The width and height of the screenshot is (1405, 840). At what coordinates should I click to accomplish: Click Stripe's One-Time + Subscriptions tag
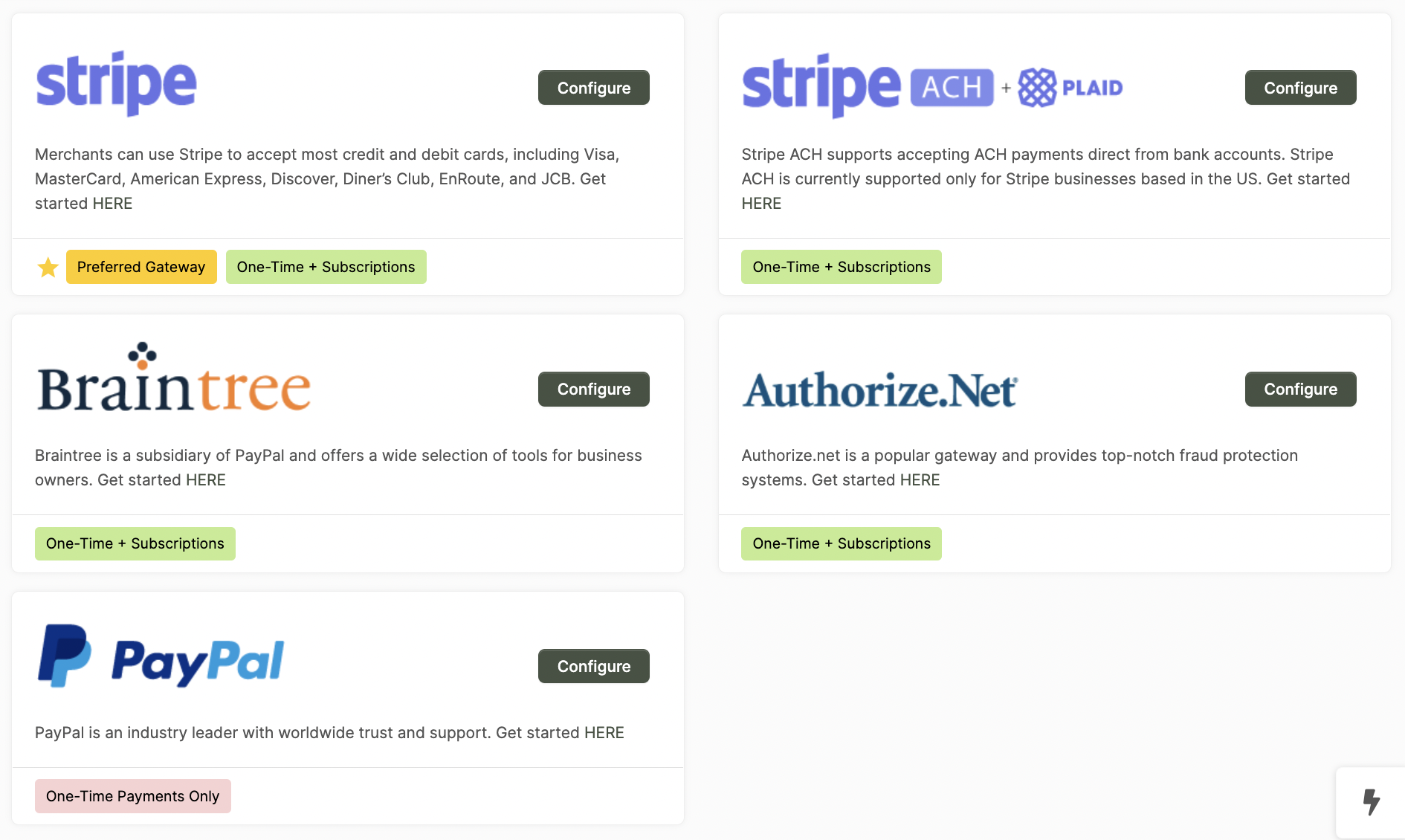pos(326,267)
